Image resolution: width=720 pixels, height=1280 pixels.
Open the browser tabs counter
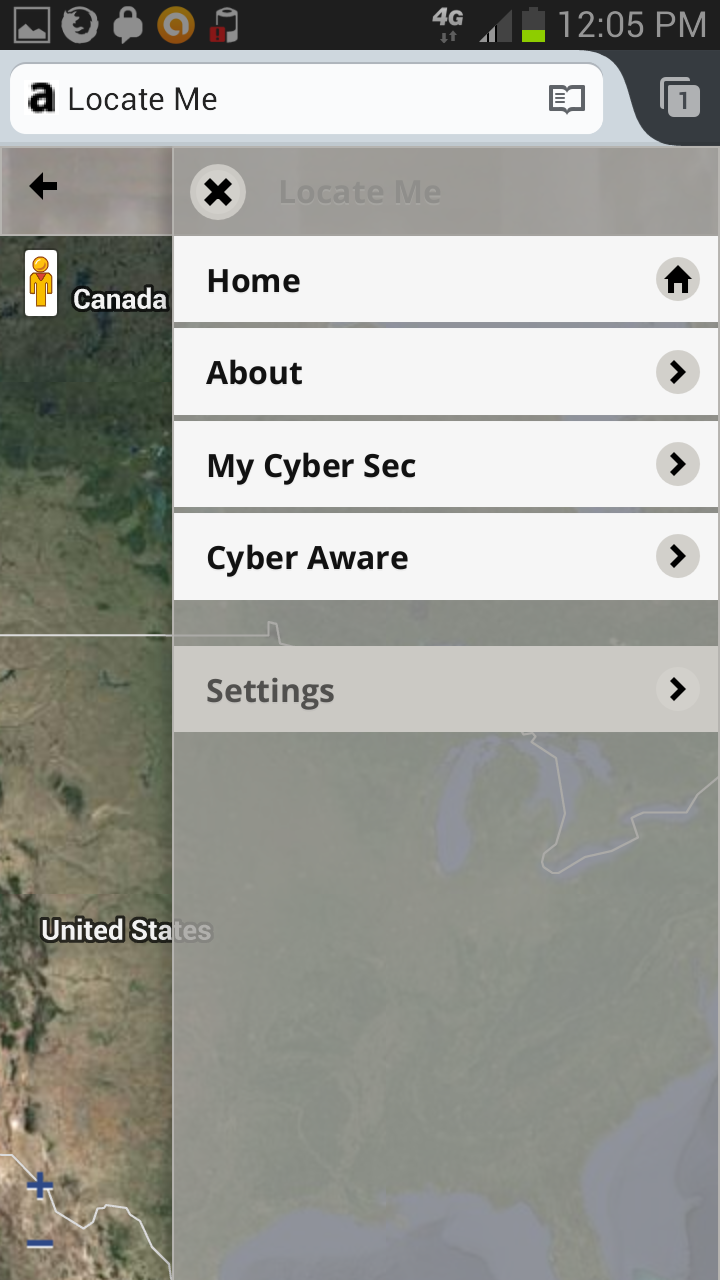[681, 98]
